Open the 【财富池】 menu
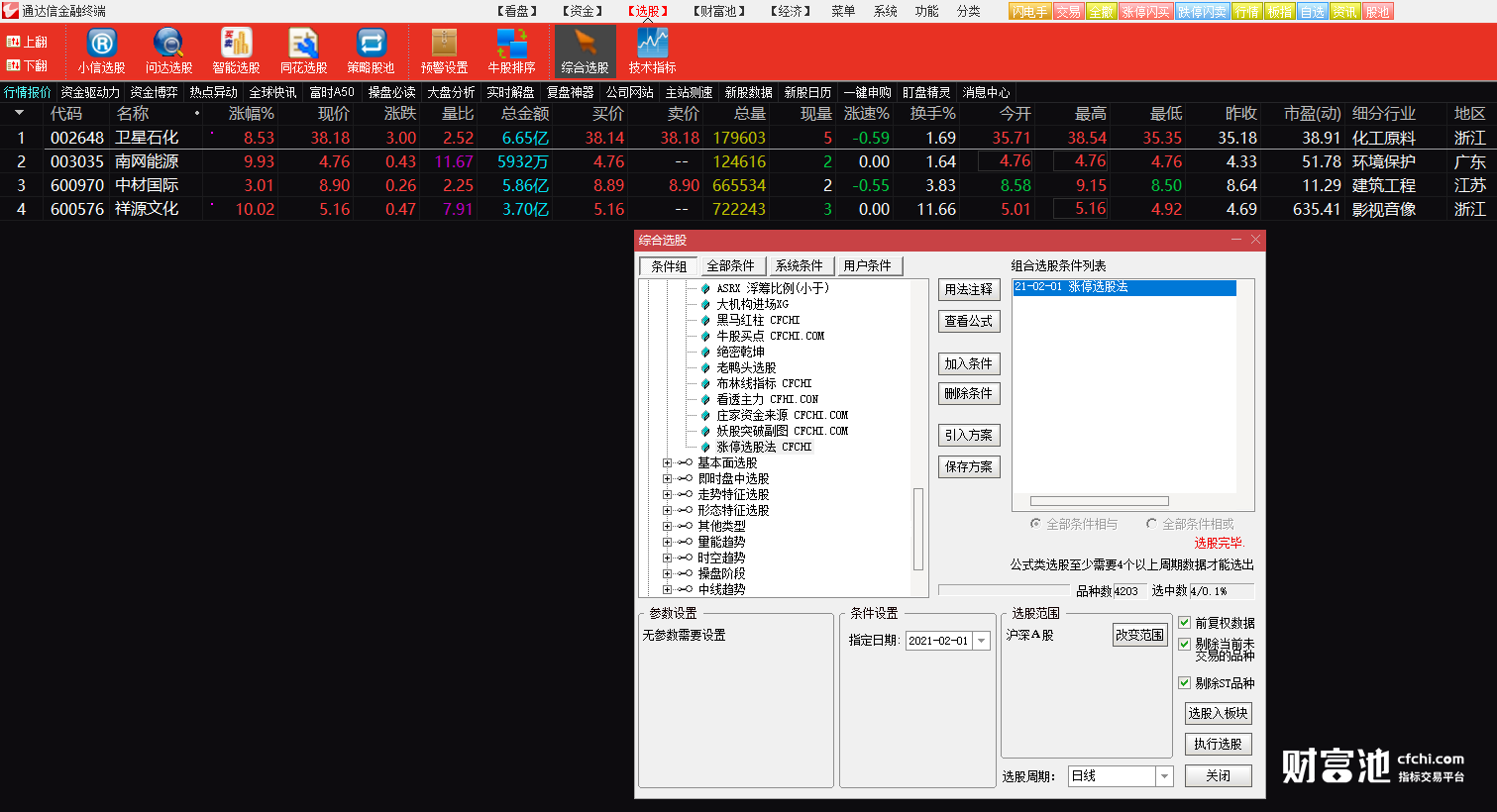Viewport: 1497px width, 812px height. click(717, 11)
